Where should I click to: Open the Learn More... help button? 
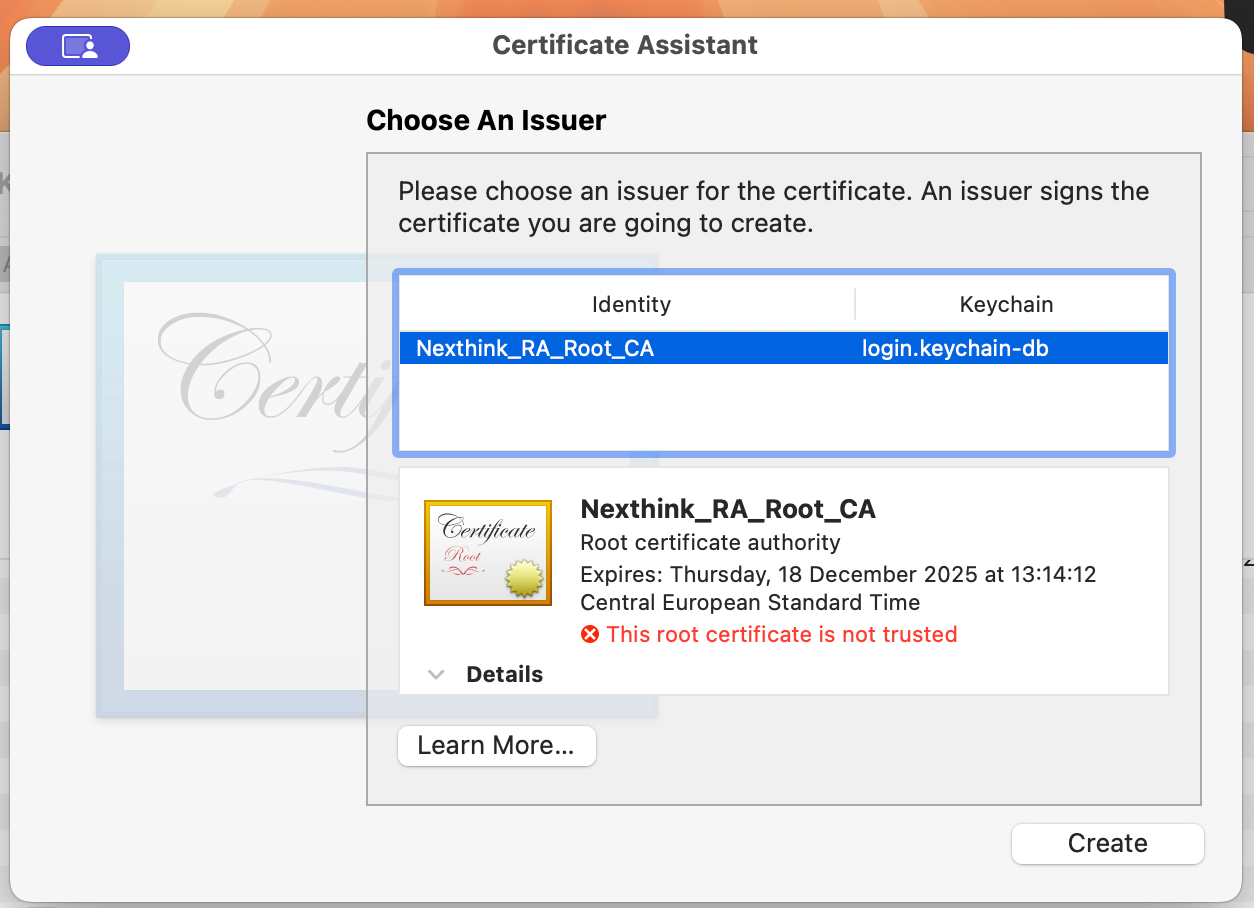[x=496, y=746]
